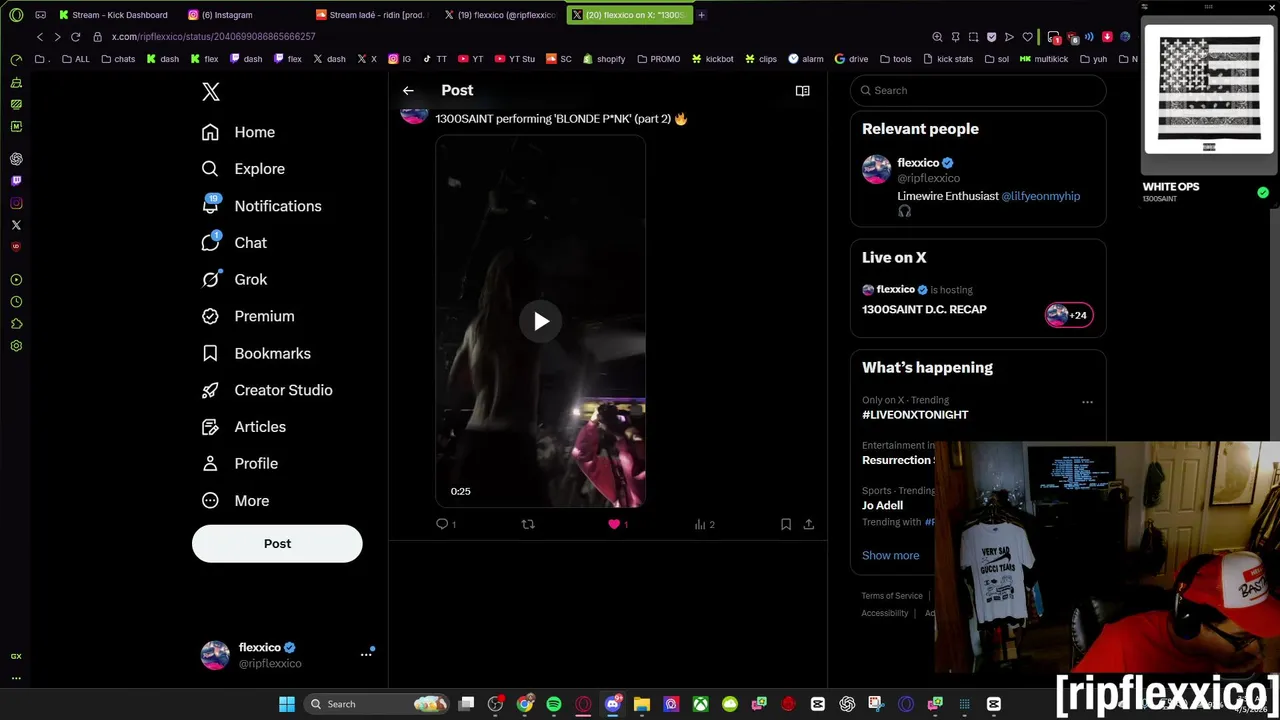This screenshot has width=1280, height=720.
Task: Switch to the Stream ladé SoundCloud tab
Action: [x=370, y=15]
